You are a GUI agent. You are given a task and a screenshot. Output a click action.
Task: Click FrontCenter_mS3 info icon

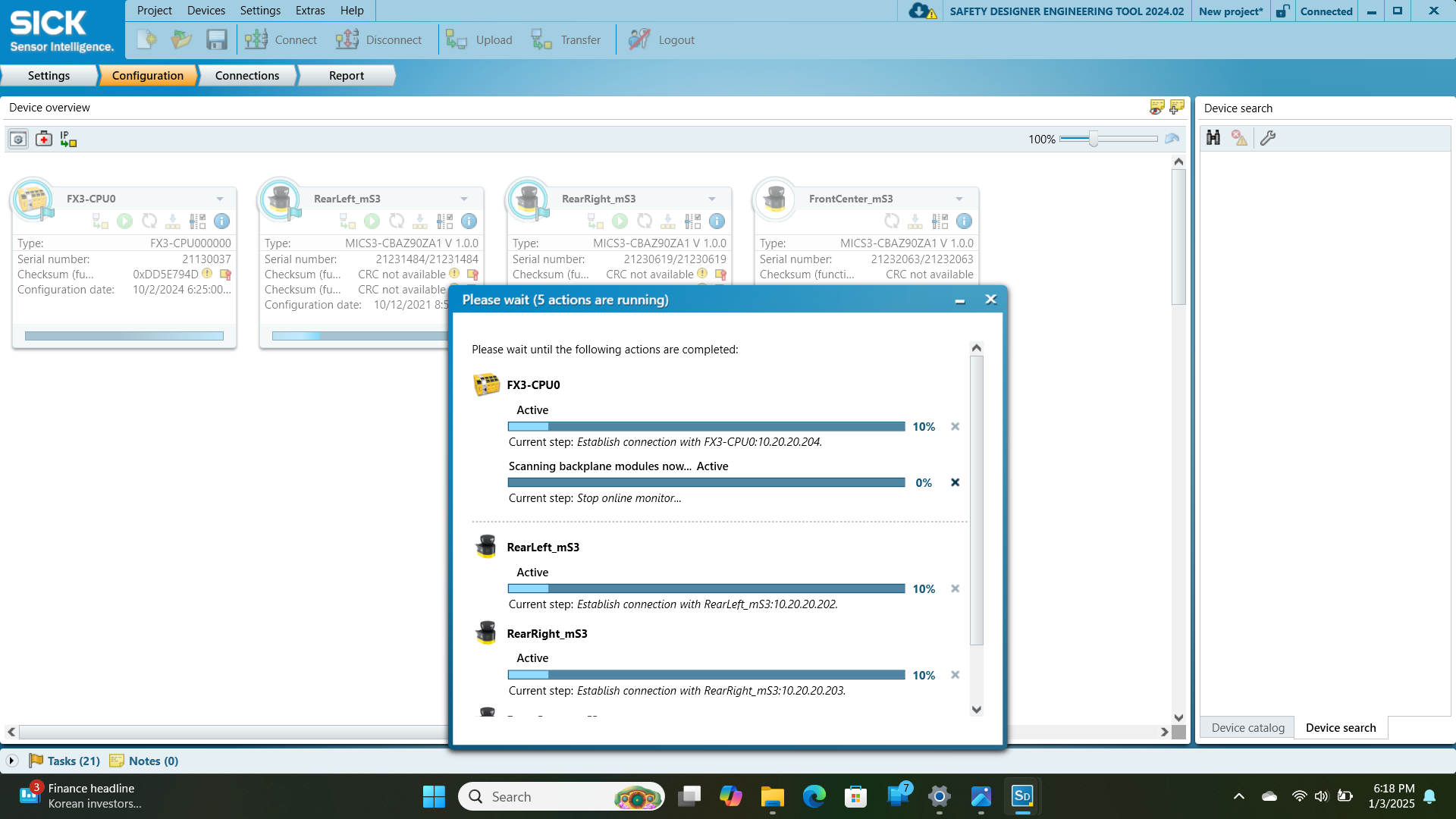coord(964,221)
